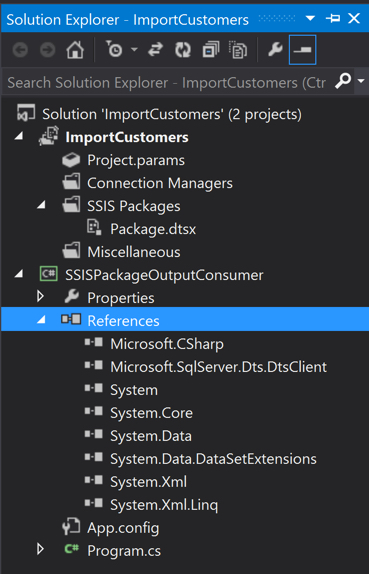This screenshot has width=369, height=574.
Task: Click the Microsoft.SqlServer.Dts.DtsClient reference icon
Action: (94, 365)
